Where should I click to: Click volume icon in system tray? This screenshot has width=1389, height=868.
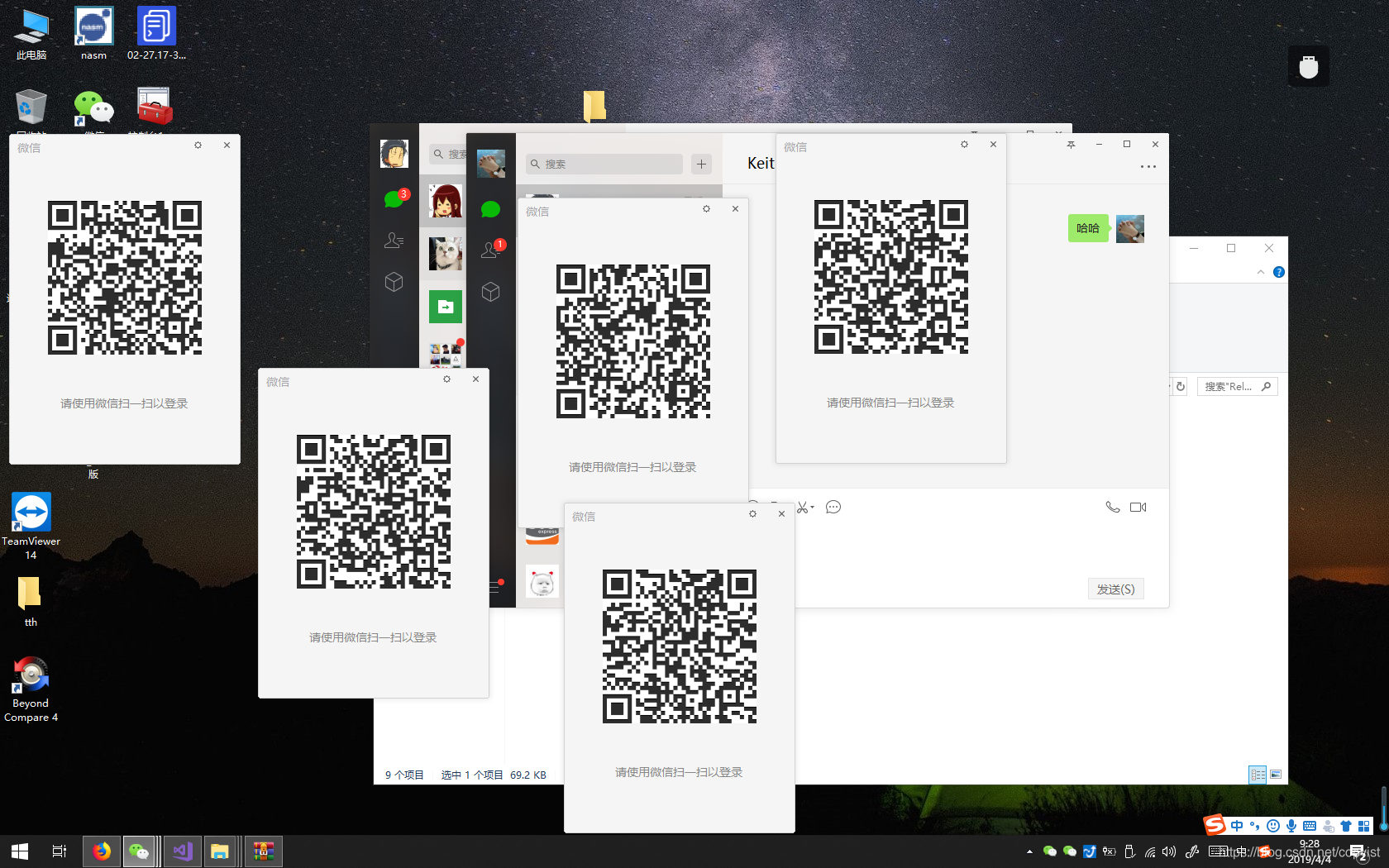pyautogui.click(x=1169, y=851)
